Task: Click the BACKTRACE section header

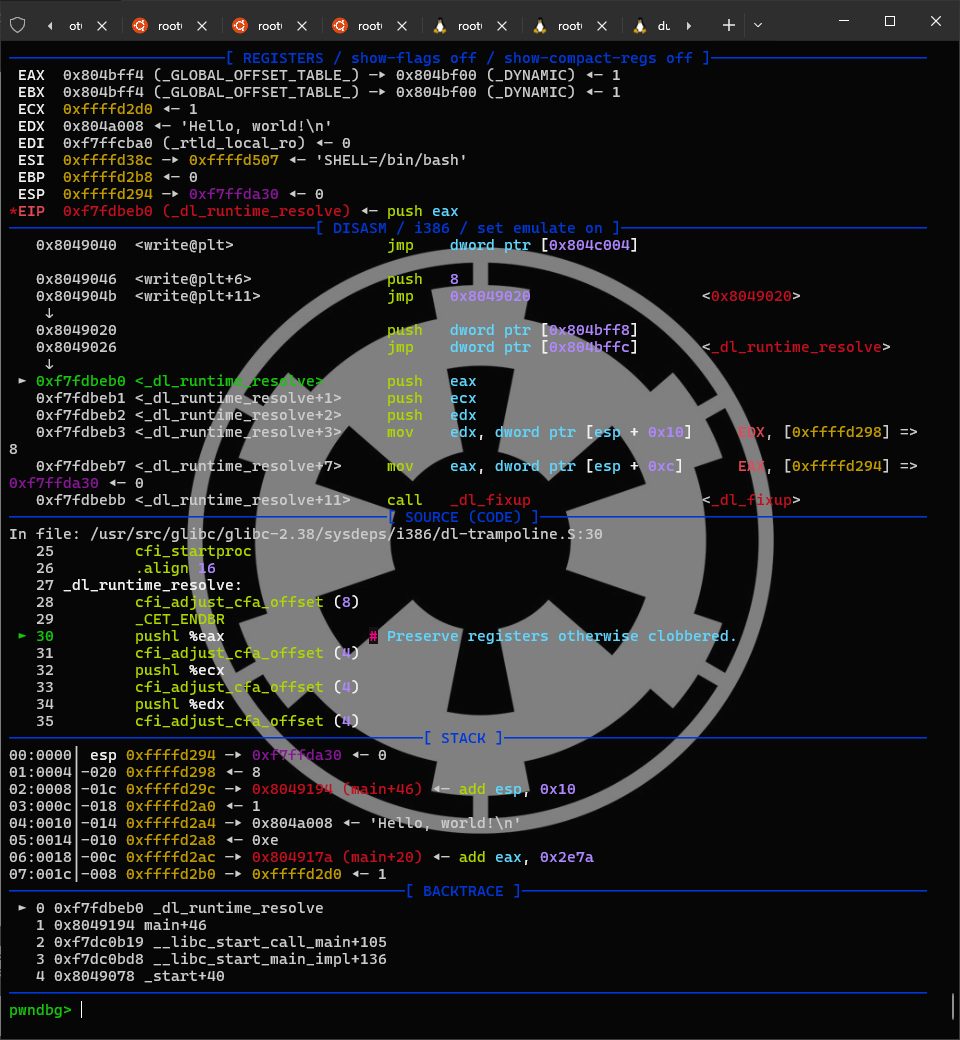Action: click(463, 891)
